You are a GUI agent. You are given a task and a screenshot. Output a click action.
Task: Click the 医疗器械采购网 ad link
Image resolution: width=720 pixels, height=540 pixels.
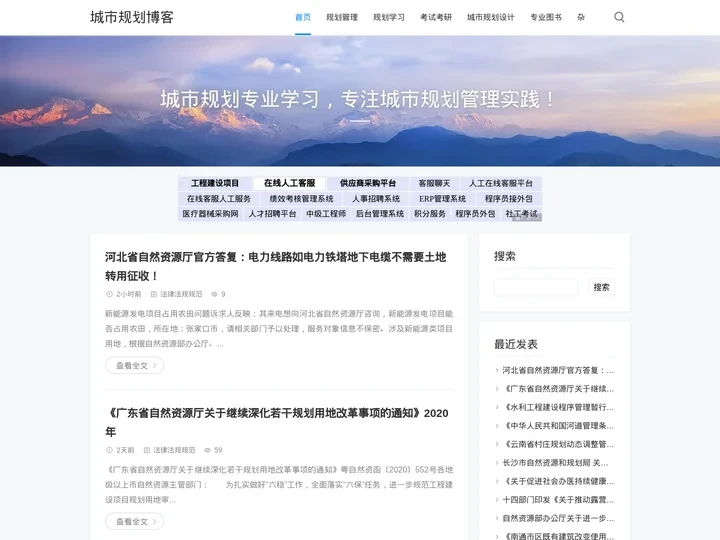tap(210, 214)
